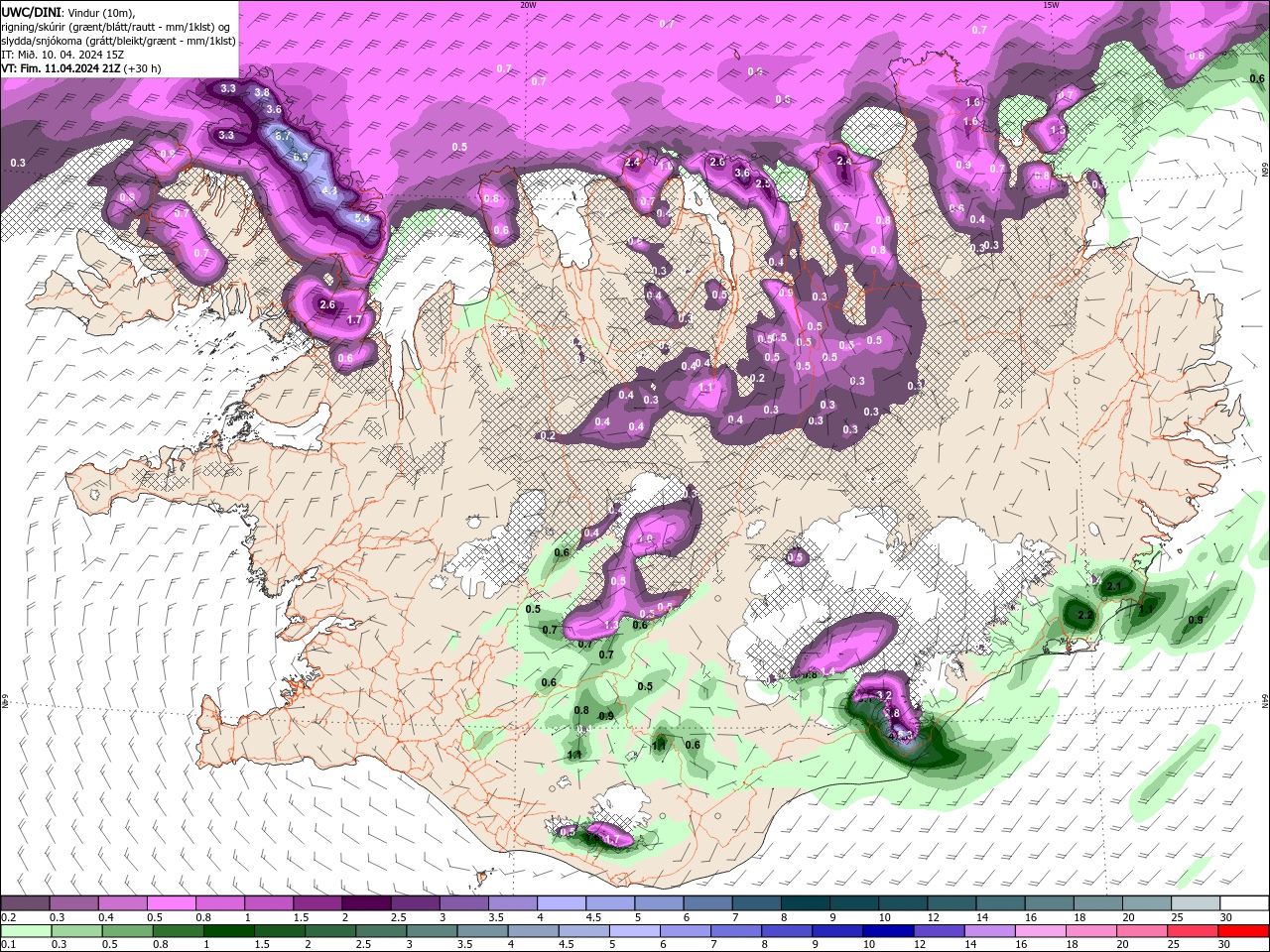Pick the 18–20 pink swatch in the bottom row
Image resolution: width=1270 pixels, height=952 pixels.
click(x=1090, y=931)
